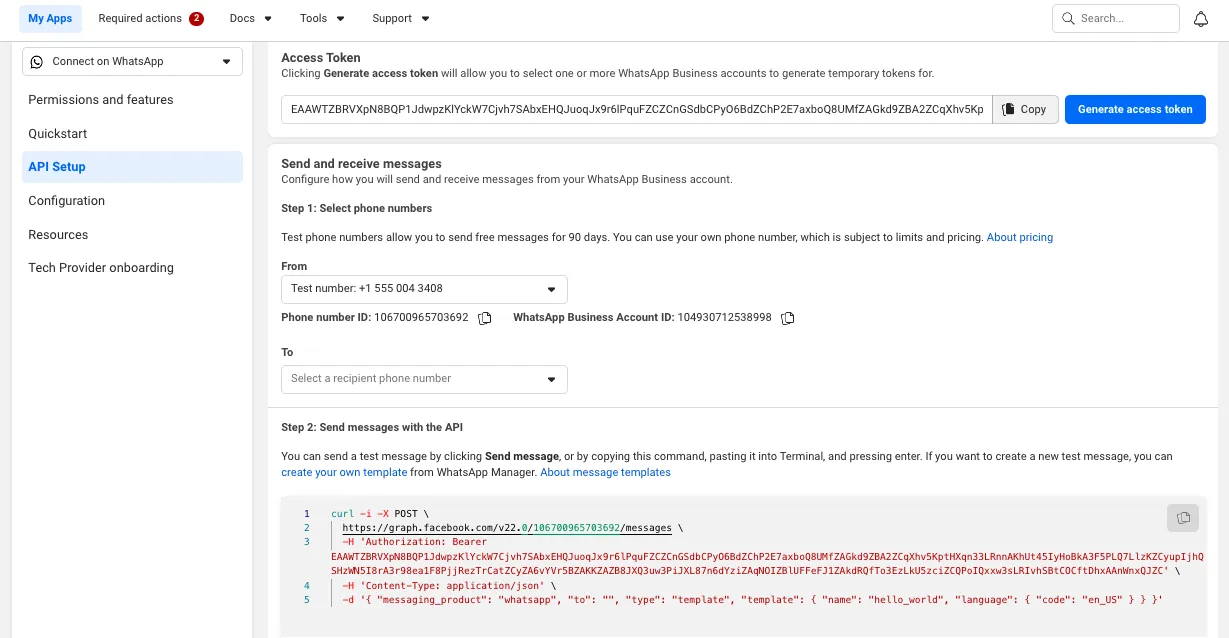Copy the access token
The width and height of the screenshot is (1229, 638).
(x=1025, y=109)
